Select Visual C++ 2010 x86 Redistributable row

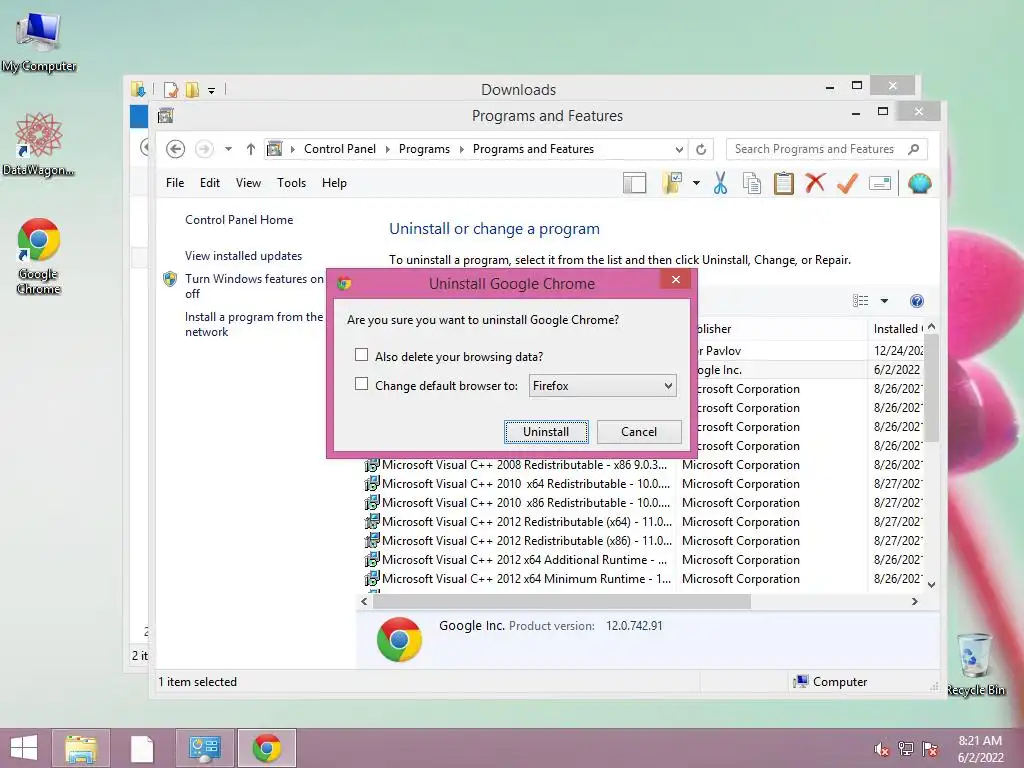644,503
